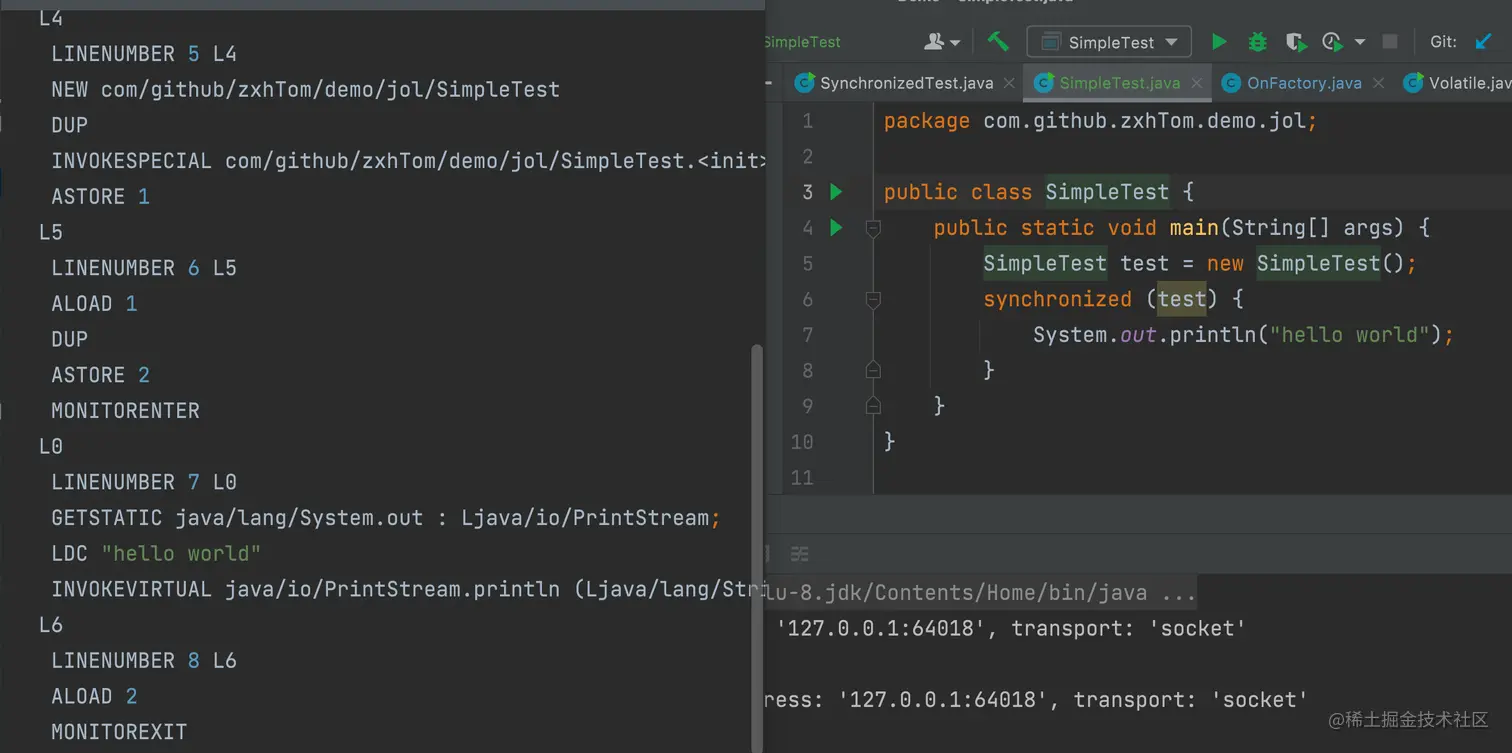Viewport: 1512px width, 753px height.
Task: Click line number 5 in the editor gutter
Action: coord(807,264)
